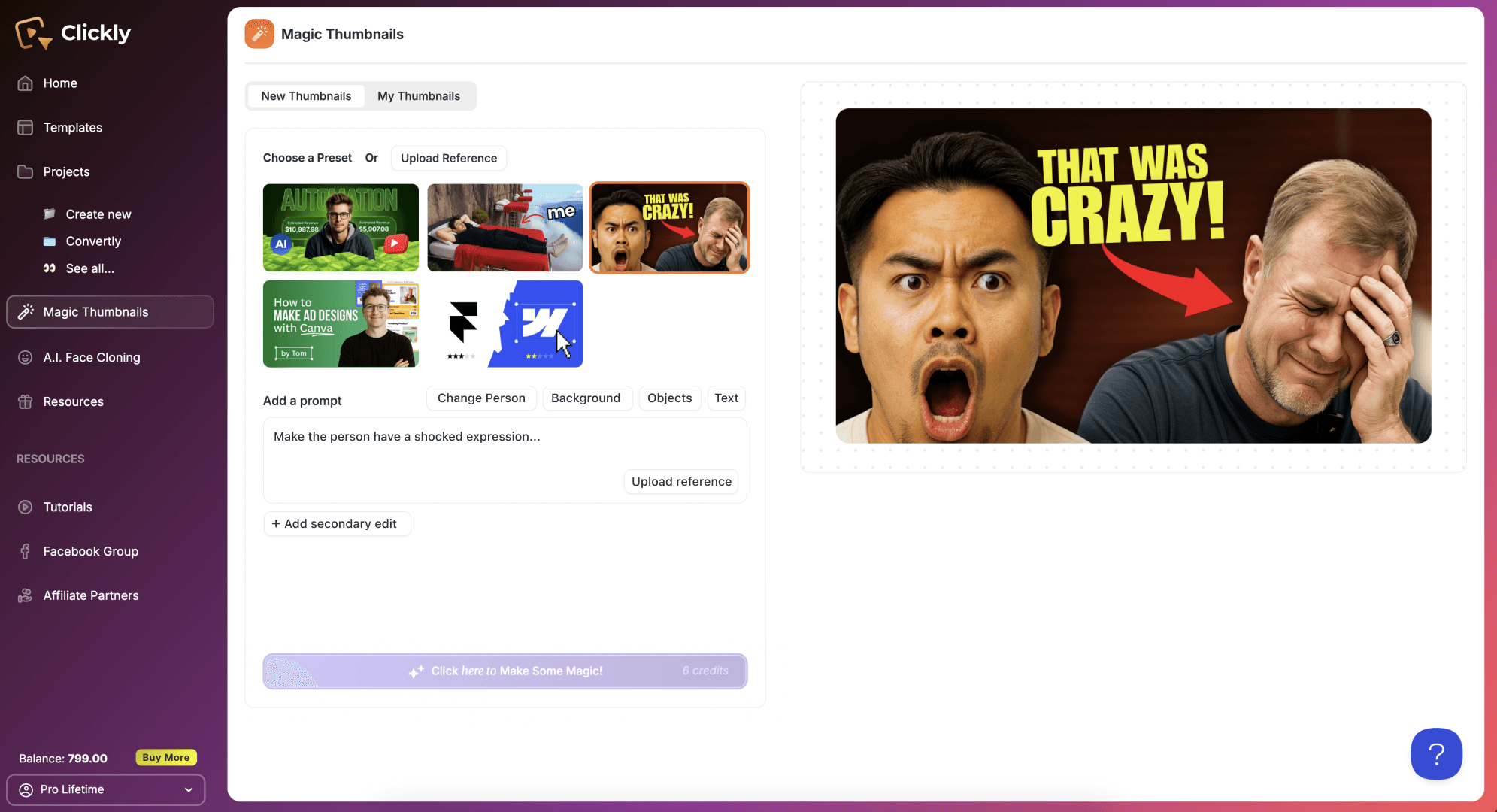Select the New Thumbnails tab
Viewport: 1497px width, 812px height.
(x=306, y=96)
